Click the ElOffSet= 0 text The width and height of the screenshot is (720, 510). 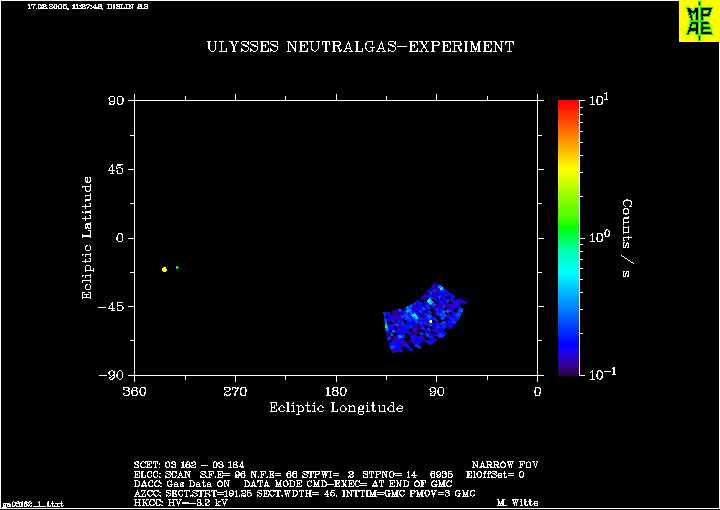pyautogui.click(x=495, y=475)
